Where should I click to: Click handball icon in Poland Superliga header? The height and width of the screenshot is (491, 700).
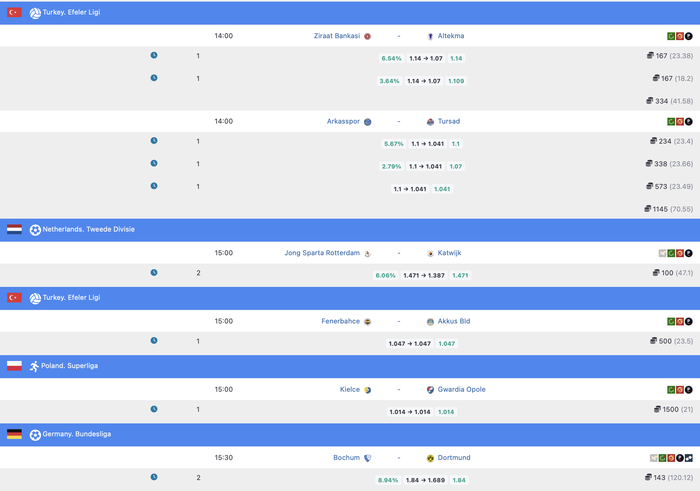(x=34, y=366)
